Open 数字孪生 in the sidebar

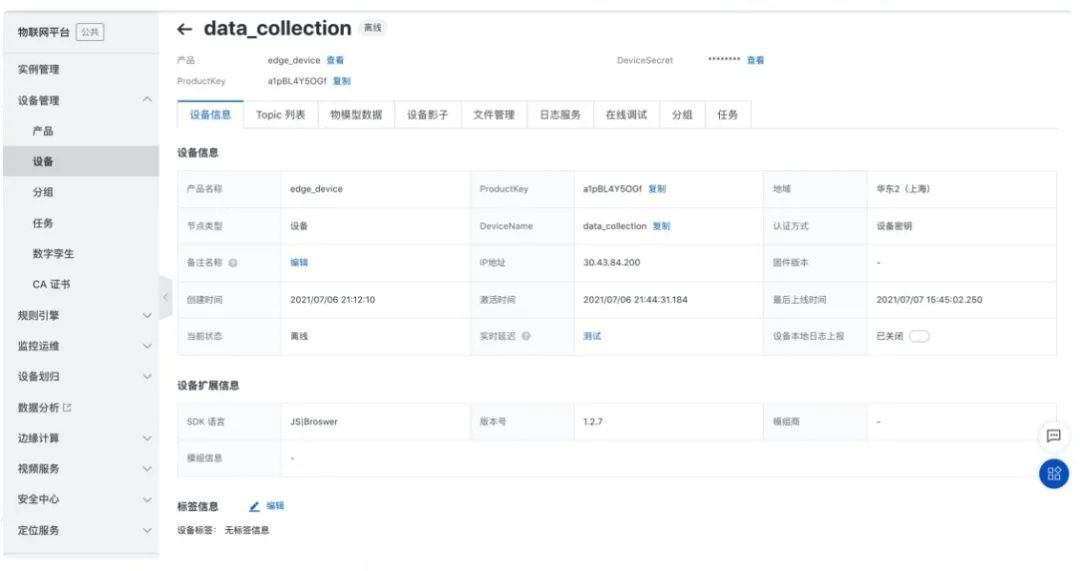[x=53, y=253]
